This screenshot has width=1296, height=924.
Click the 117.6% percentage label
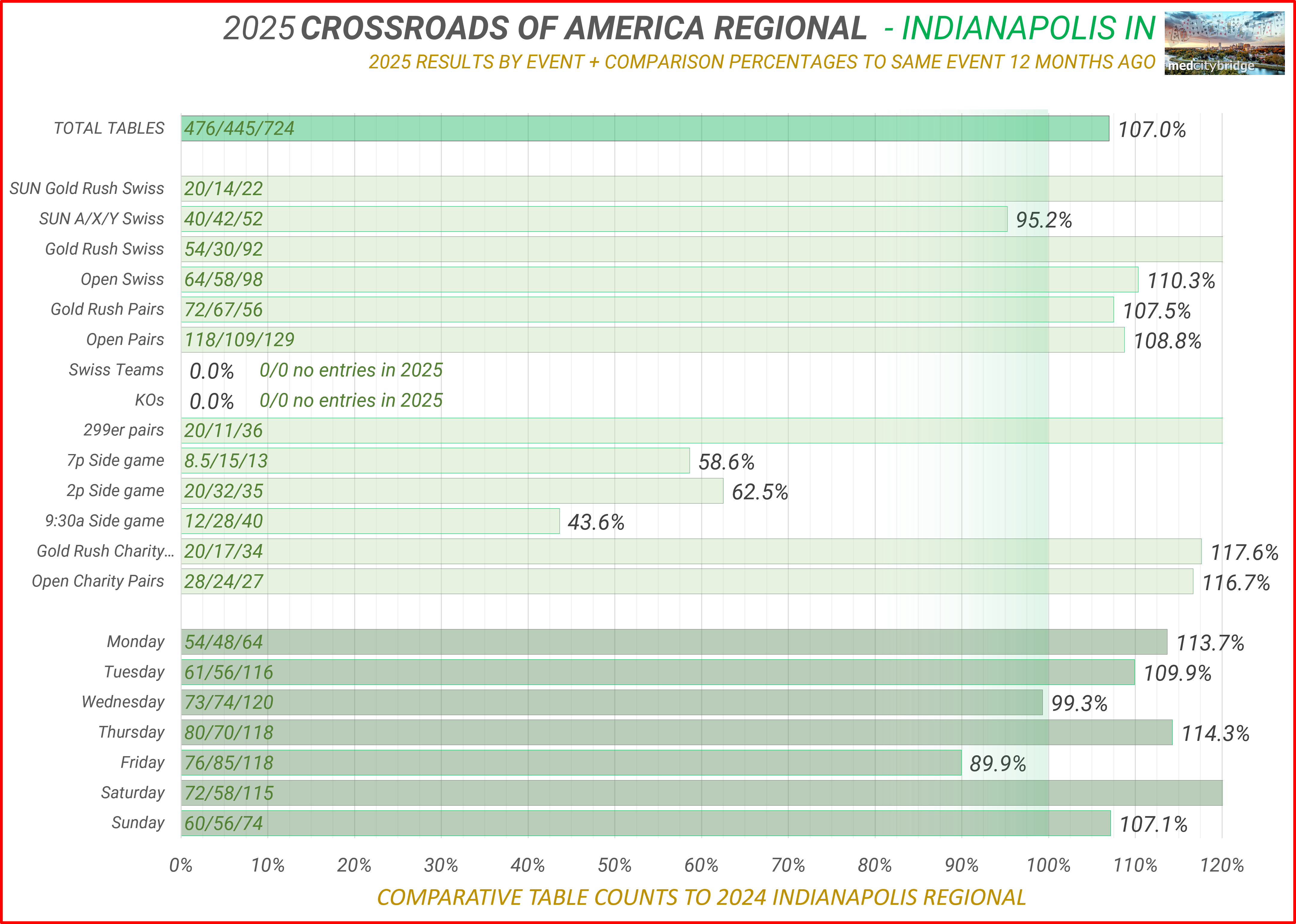coord(1244,552)
